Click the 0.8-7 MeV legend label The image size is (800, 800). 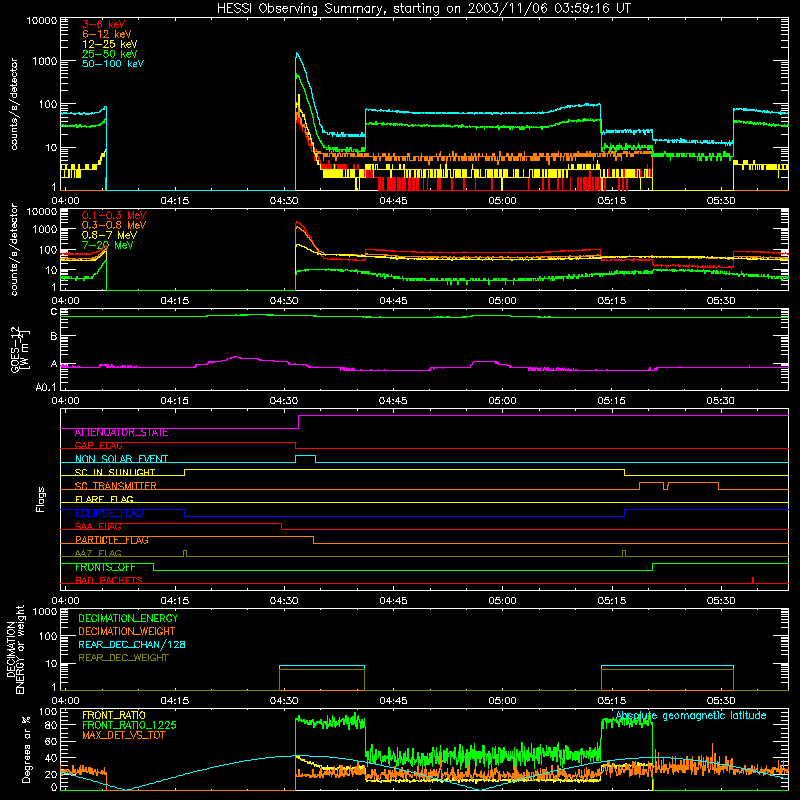point(109,235)
